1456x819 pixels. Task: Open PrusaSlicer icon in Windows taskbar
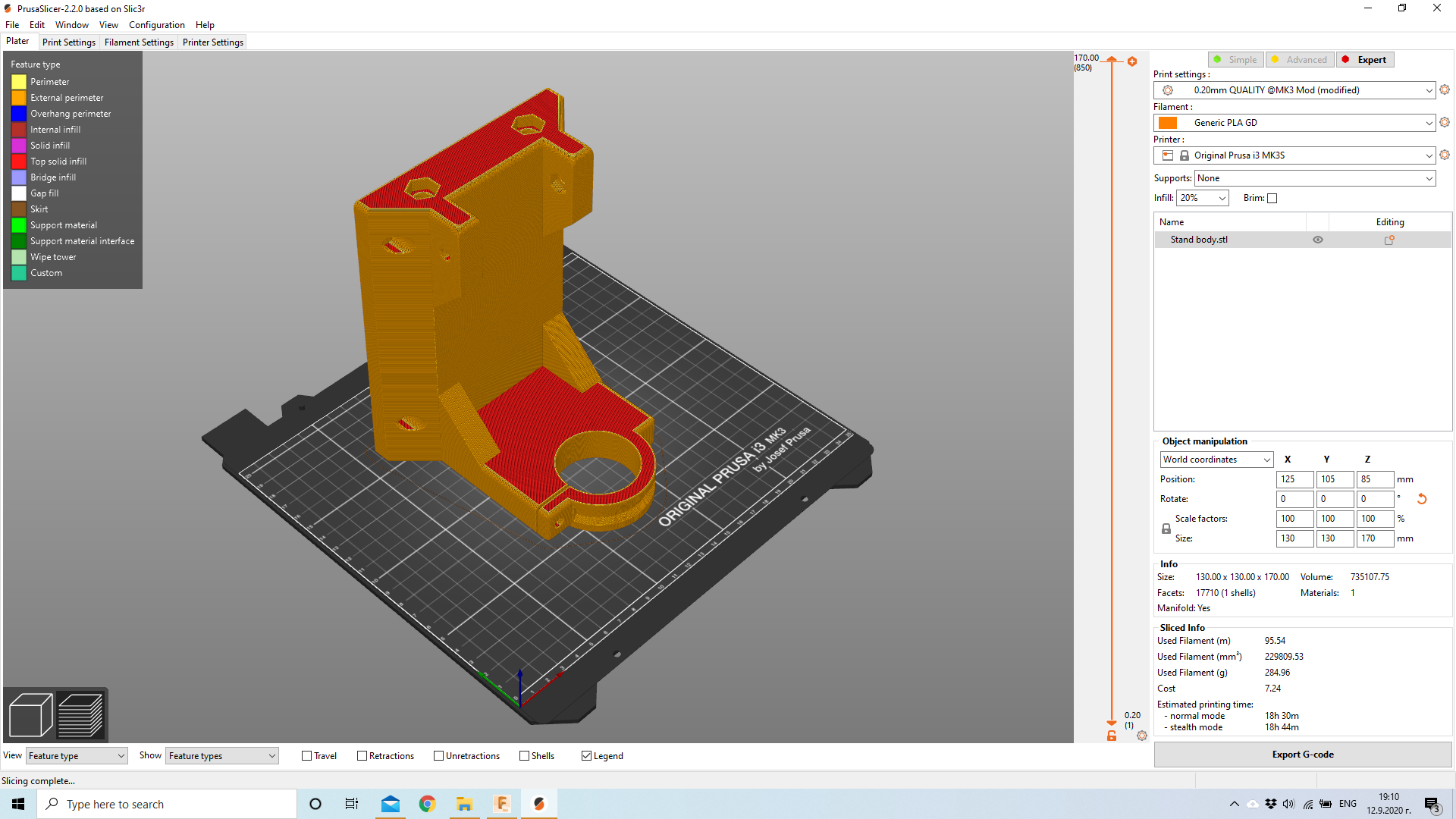(x=539, y=804)
